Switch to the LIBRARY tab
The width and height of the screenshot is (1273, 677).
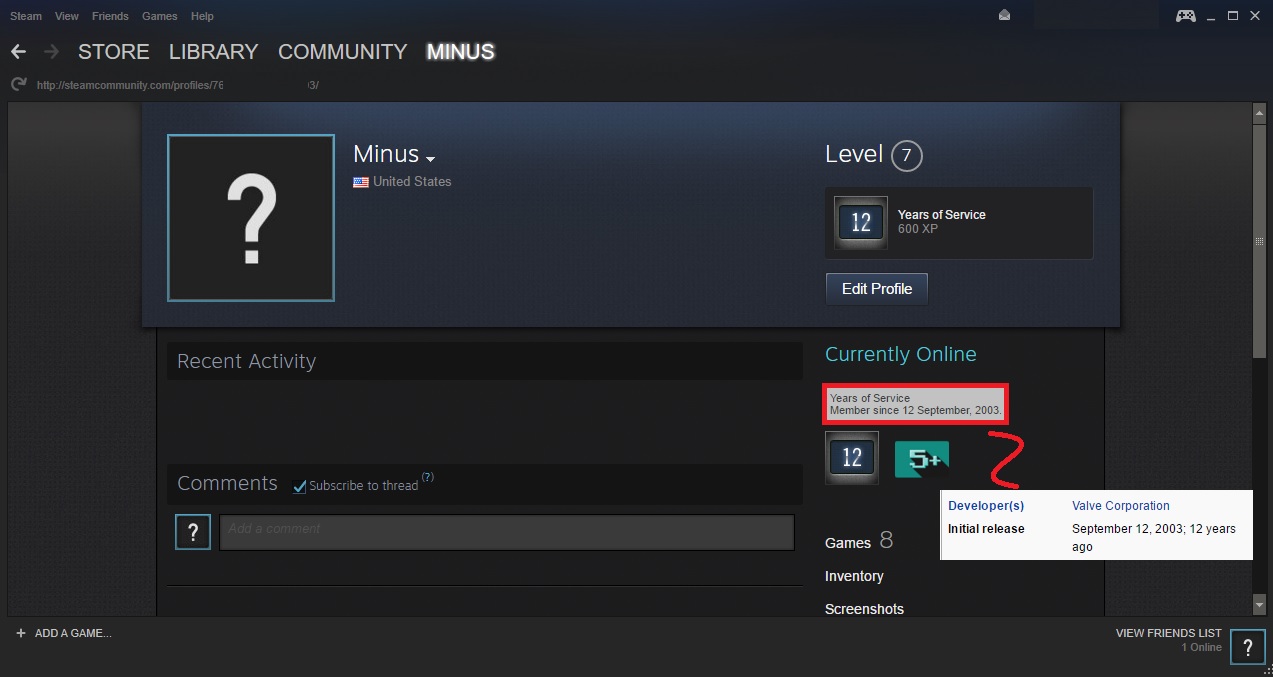[x=214, y=52]
